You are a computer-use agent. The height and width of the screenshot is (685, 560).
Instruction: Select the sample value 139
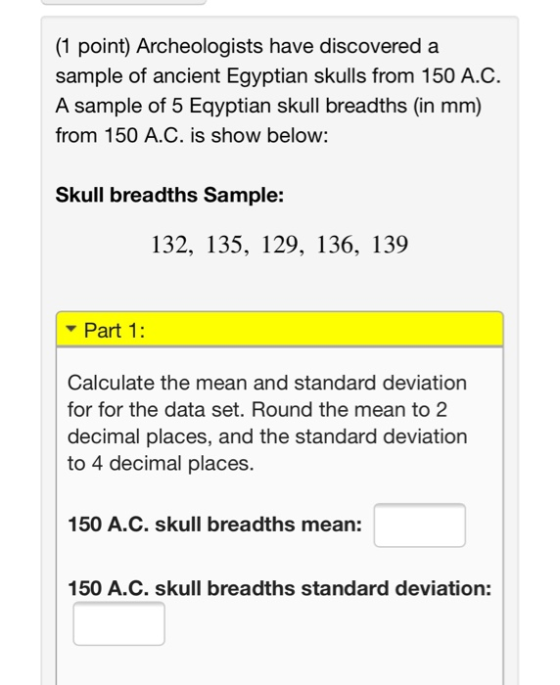[x=390, y=245]
